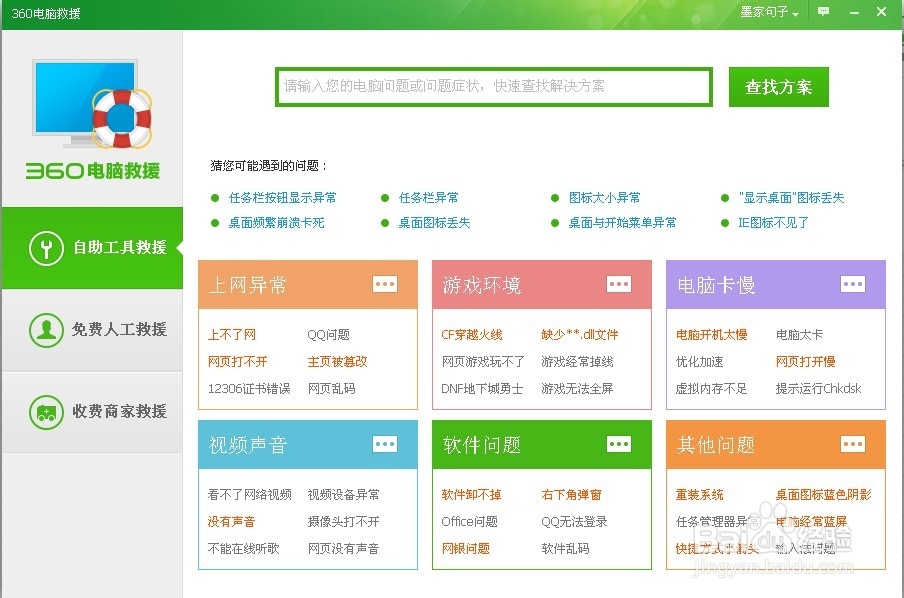Image resolution: width=904 pixels, height=598 pixels.
Task: Open more options in 电脑卡慢 card
Action: [853, 284]
